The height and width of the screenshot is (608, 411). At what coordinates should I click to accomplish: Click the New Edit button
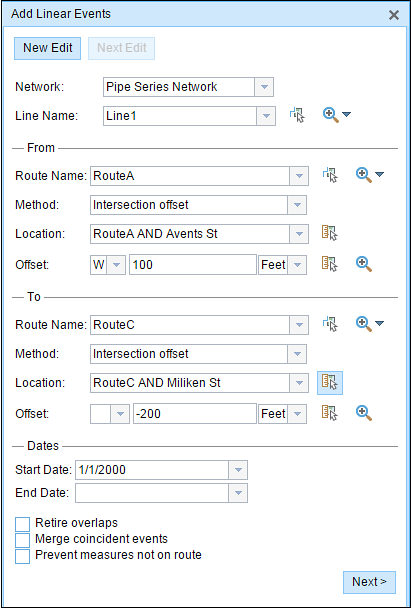click(x=47, y=48)
